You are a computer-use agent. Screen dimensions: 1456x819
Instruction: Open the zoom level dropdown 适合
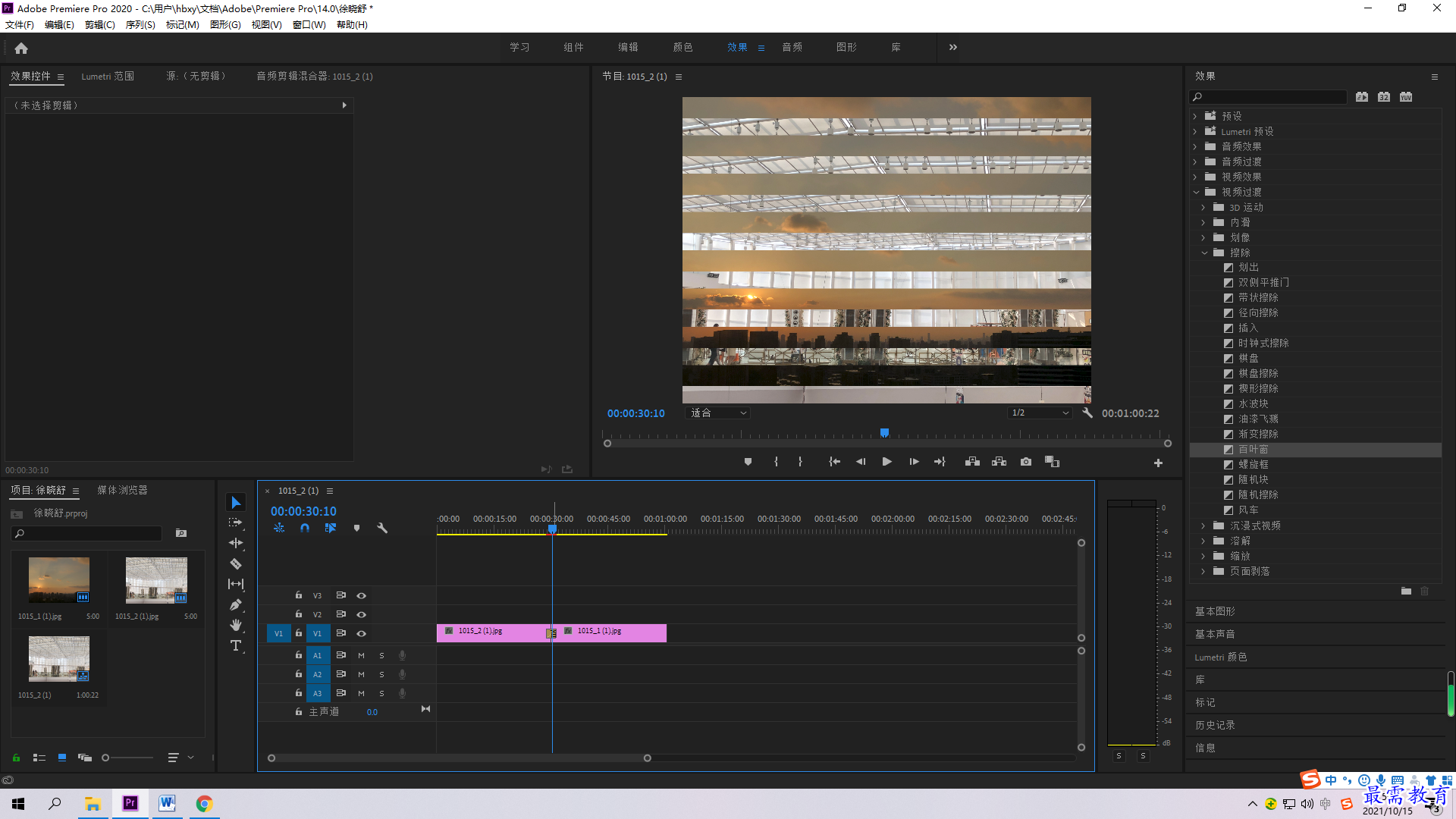[x=717, y=413]
